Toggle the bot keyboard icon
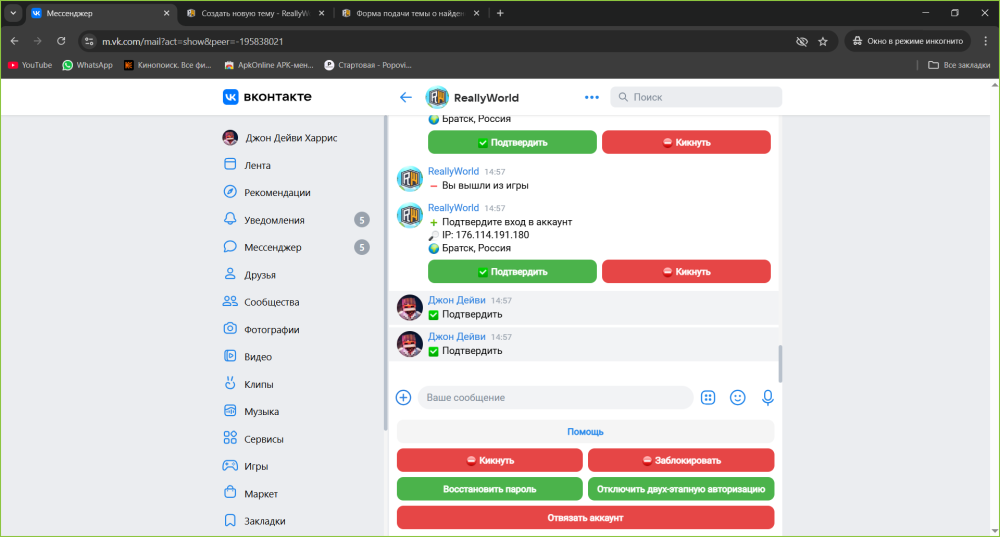 708,397
